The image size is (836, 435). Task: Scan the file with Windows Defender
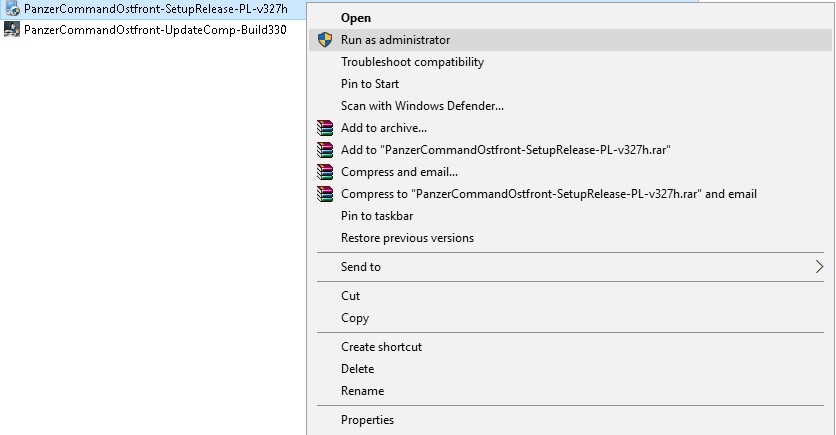pyautogui.click(x=422, y=106)
